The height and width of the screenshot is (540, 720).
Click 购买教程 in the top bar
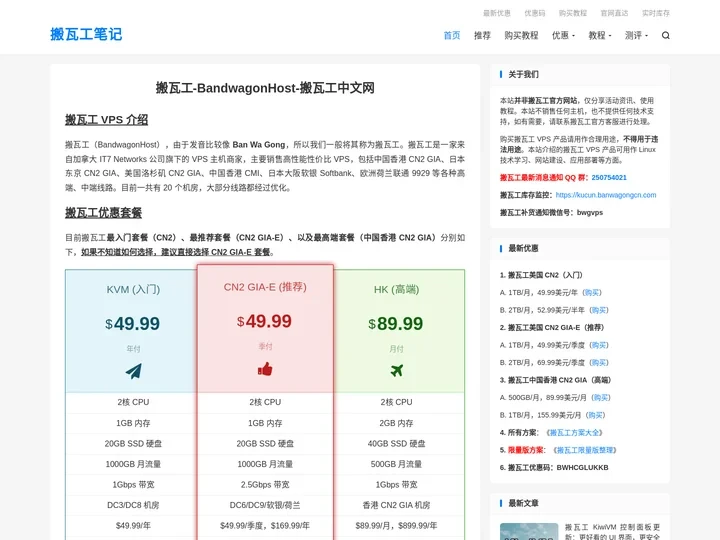(573, 13)
